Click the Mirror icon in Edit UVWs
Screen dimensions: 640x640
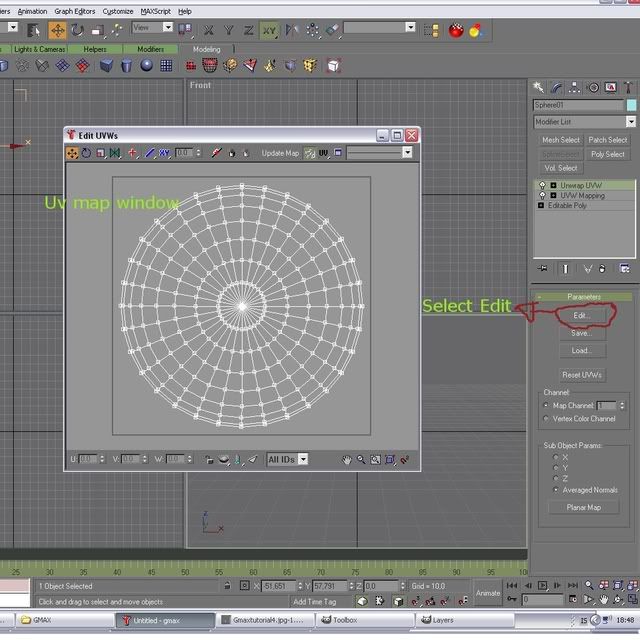click(116, 153)
